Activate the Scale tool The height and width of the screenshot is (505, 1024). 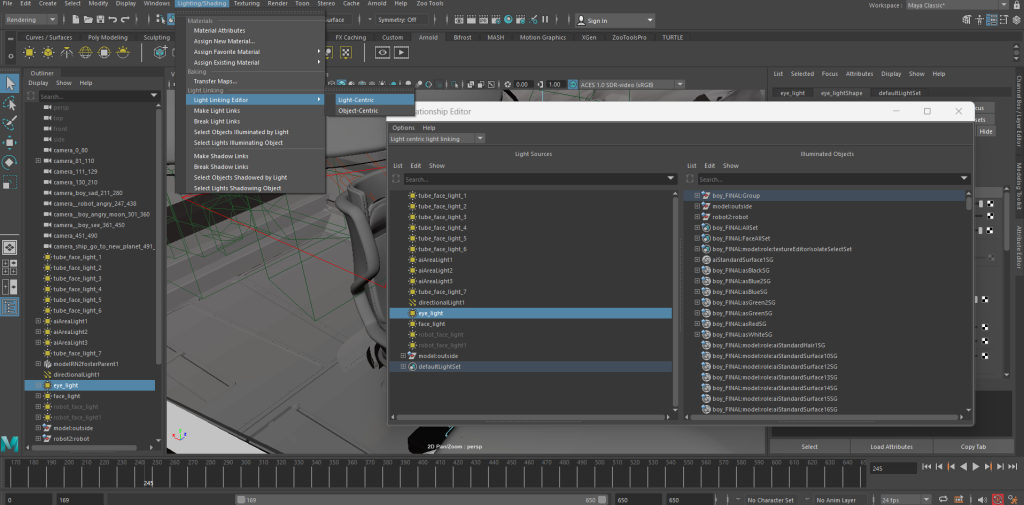coord(10,182)
